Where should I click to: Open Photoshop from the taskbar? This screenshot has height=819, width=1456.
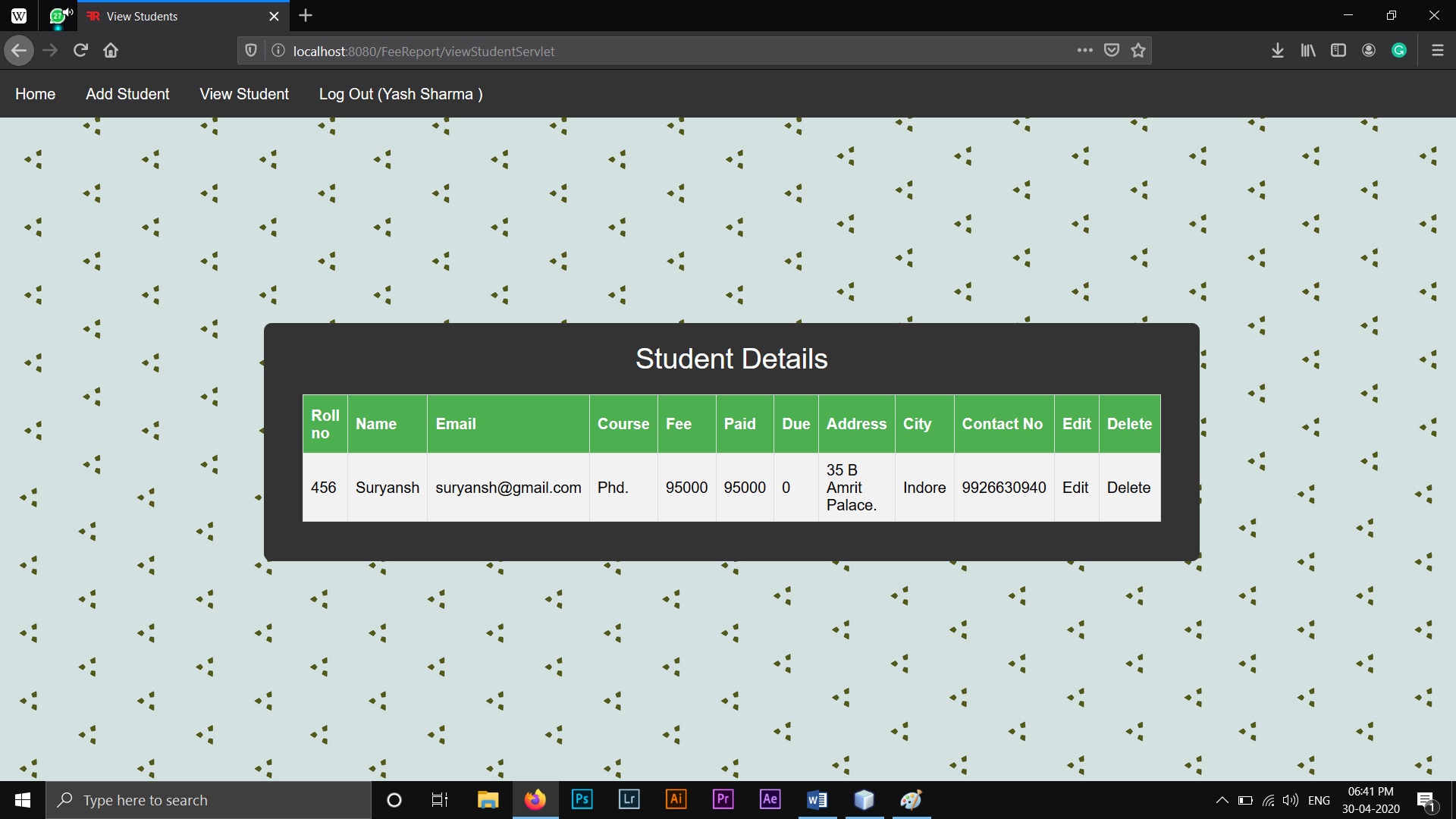click(x=582, y=800)
